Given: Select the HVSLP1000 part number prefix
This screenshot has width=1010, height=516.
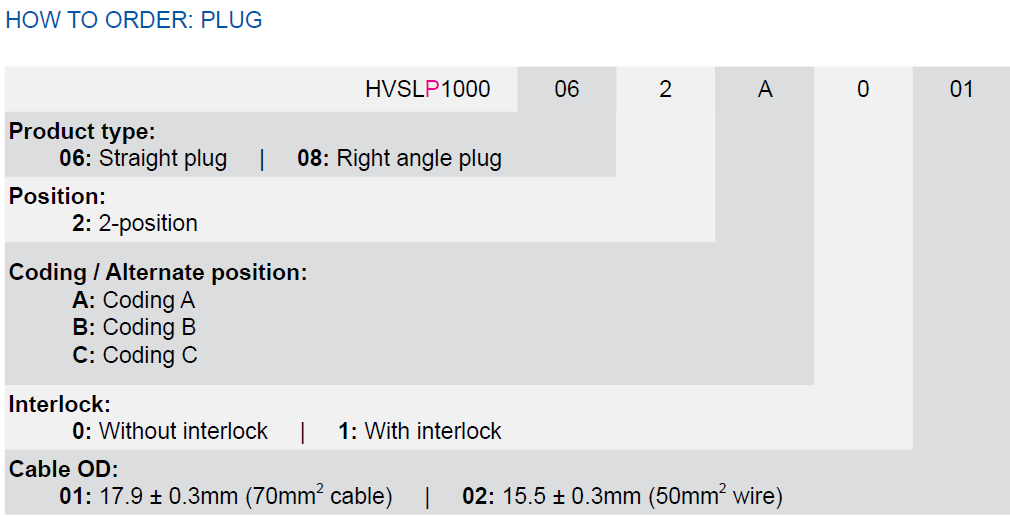Looking at the screenshot, I should [427, 89].
